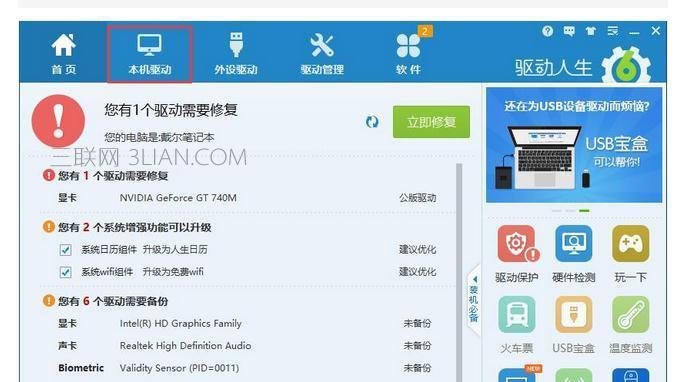The height and width of the screenshot is (382, 691).
Task: Open the main menu dropdown icon
Action: pyautogui.click(x=613, y=31)
